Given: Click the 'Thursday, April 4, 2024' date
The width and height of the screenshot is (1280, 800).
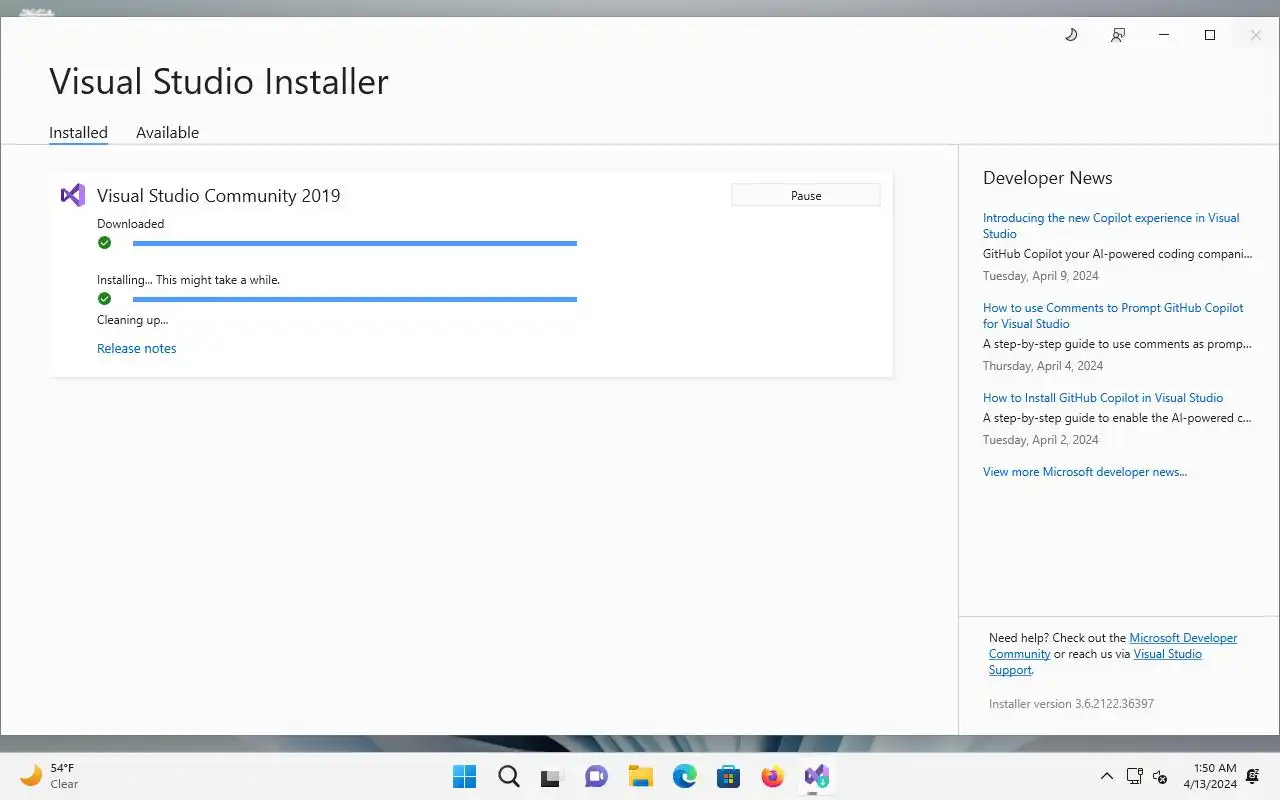Looking at the screenshot, I should 1043,365.
